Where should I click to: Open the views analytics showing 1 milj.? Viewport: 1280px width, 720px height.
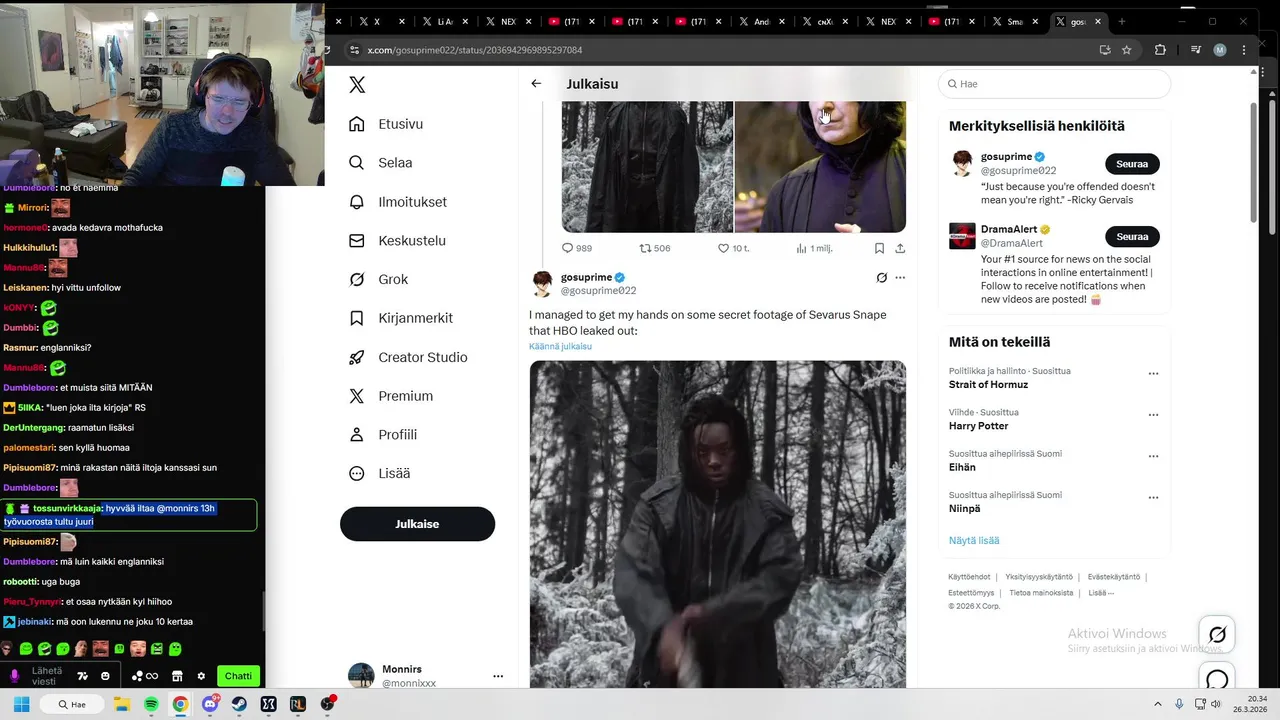(x=814, y=248)
